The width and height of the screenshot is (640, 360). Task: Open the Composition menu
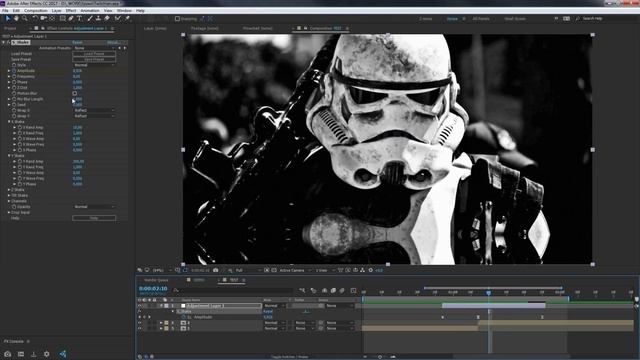click(36, 11)
